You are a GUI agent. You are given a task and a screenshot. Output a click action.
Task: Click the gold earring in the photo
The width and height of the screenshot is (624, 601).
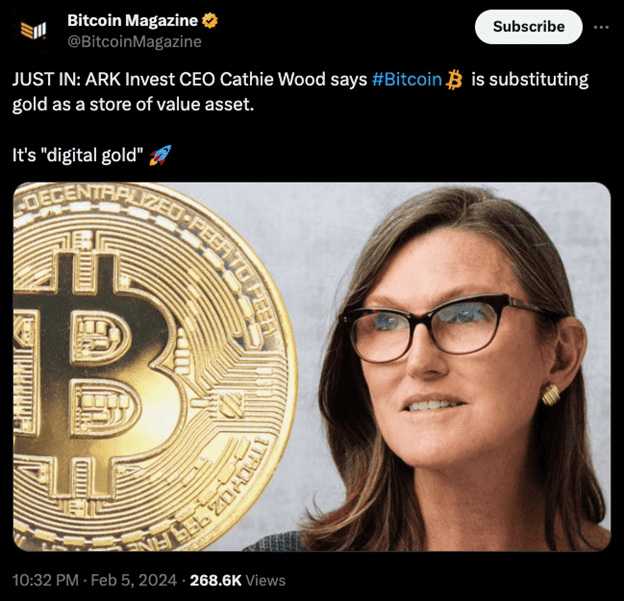[550, 394]
